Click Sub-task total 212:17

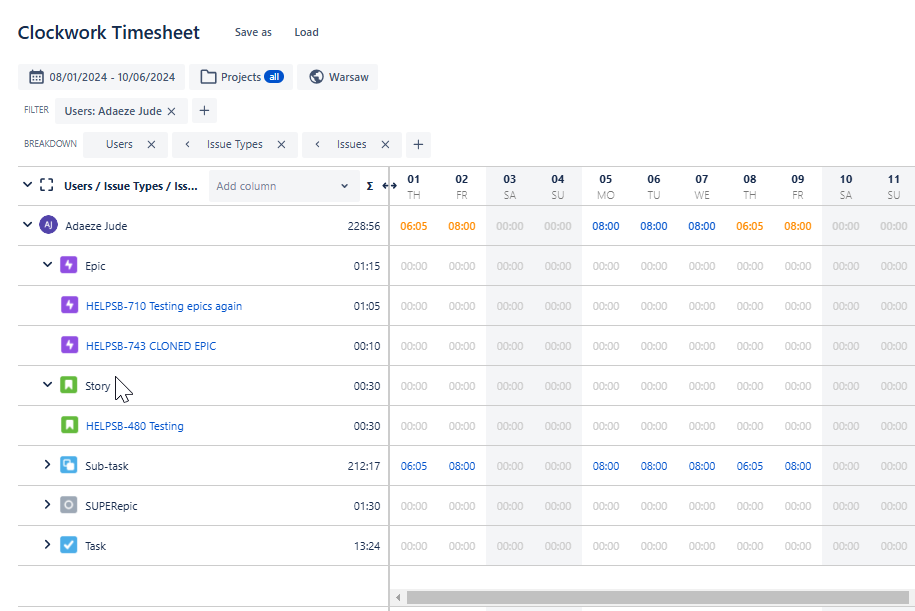click(364, 466)
